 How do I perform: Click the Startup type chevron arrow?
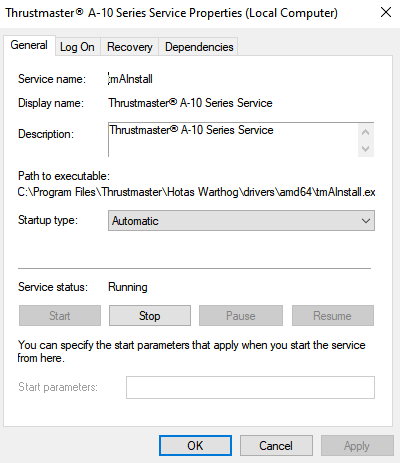pyautogui.click(x=366, y=221)
